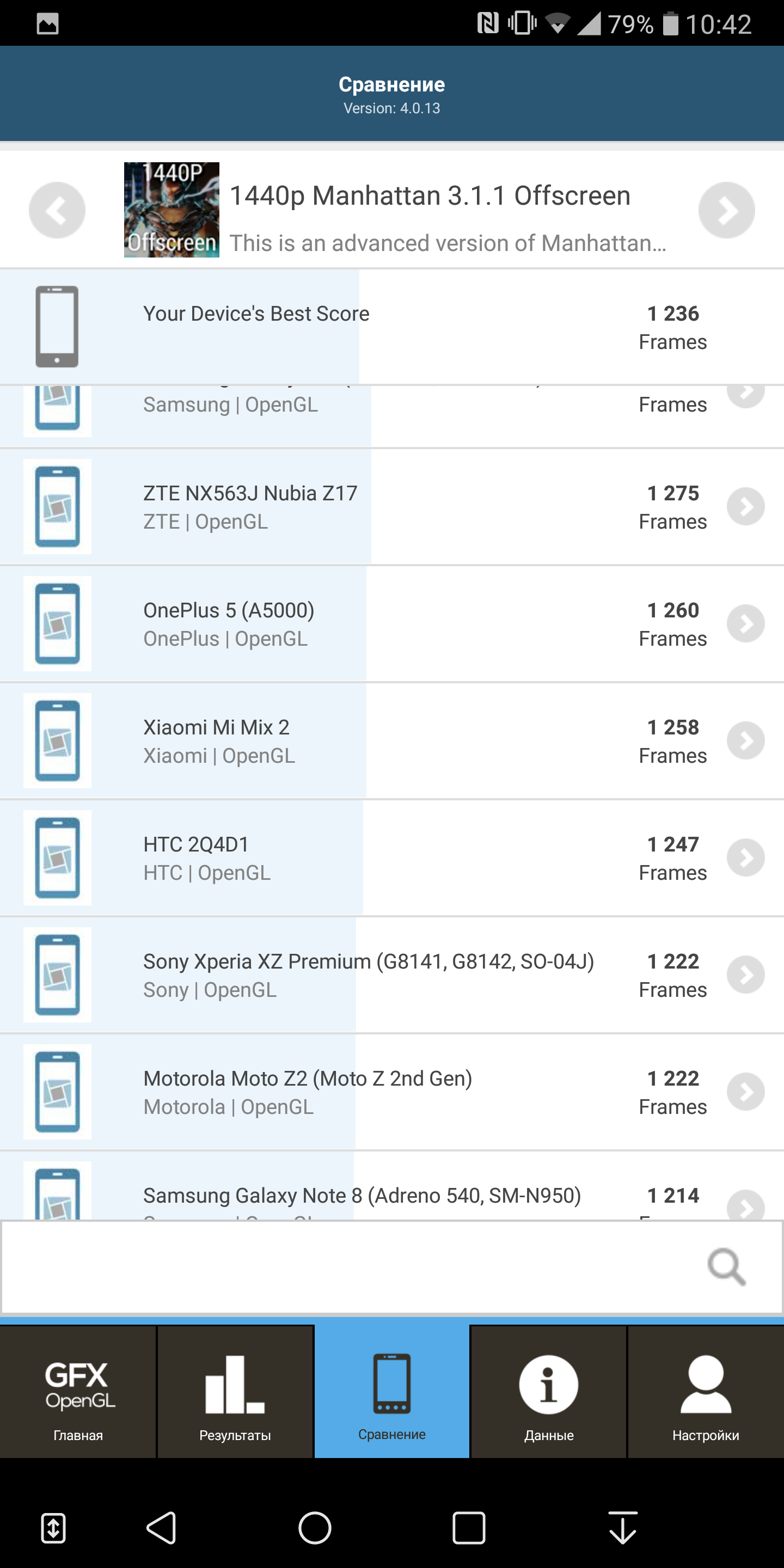This screenshot has width=784, height=1568.
Task: Expand ZTE NX563J Nubia Z17 details arrow
Action: [x=746, y=506]
